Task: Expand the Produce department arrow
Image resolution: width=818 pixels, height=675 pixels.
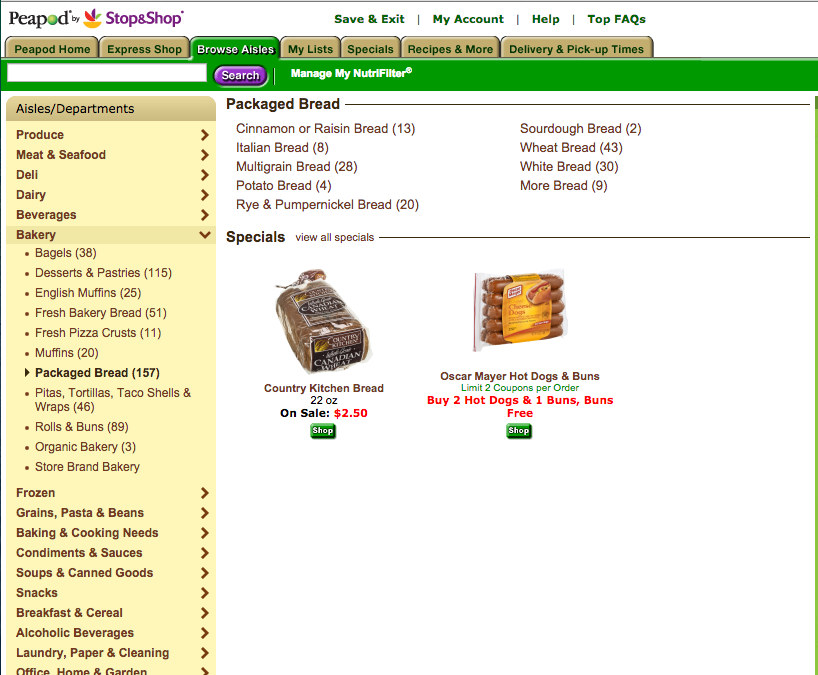Action: [204, 135]
